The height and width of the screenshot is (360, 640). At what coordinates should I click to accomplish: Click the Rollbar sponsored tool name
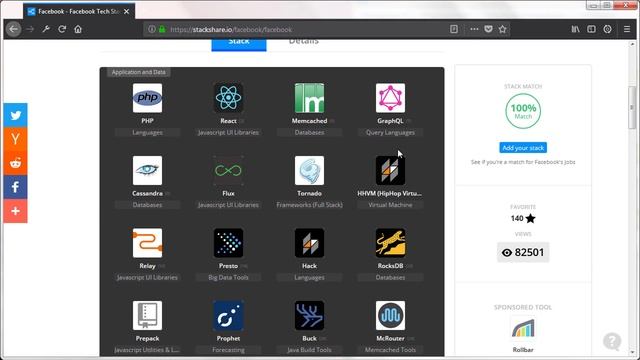point(523,350)
